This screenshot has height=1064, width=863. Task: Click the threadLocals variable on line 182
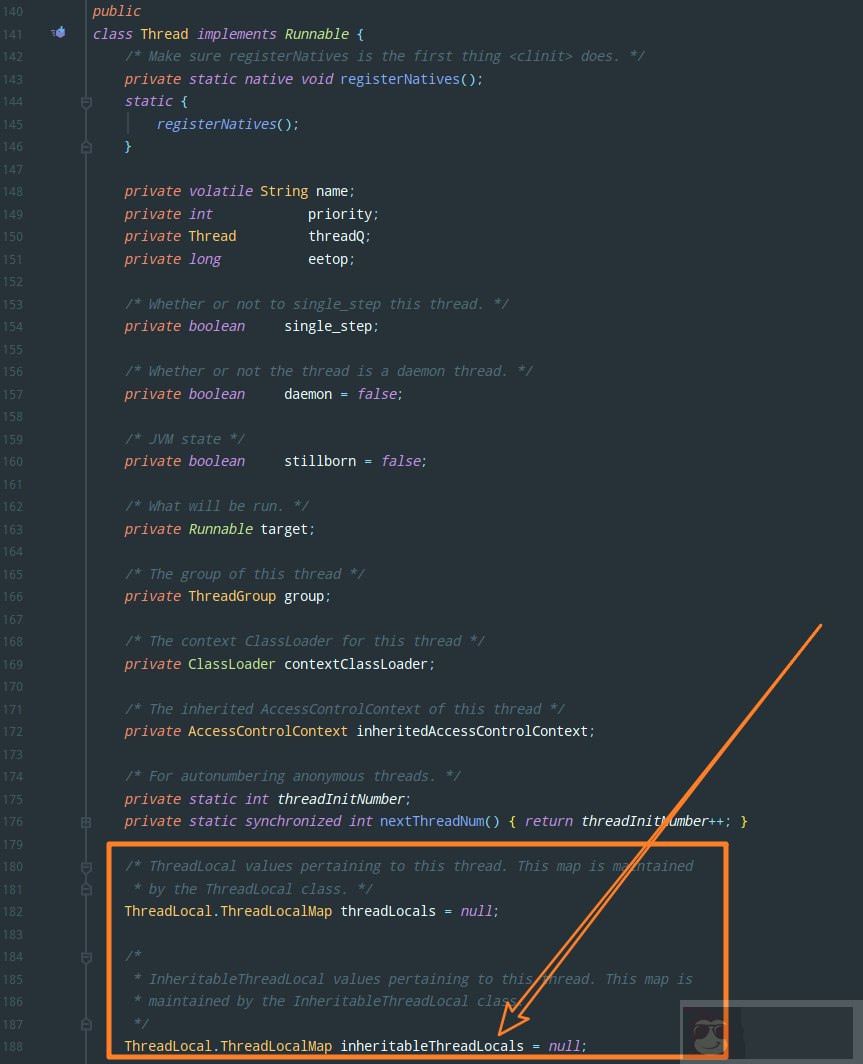tap(388, 911)
